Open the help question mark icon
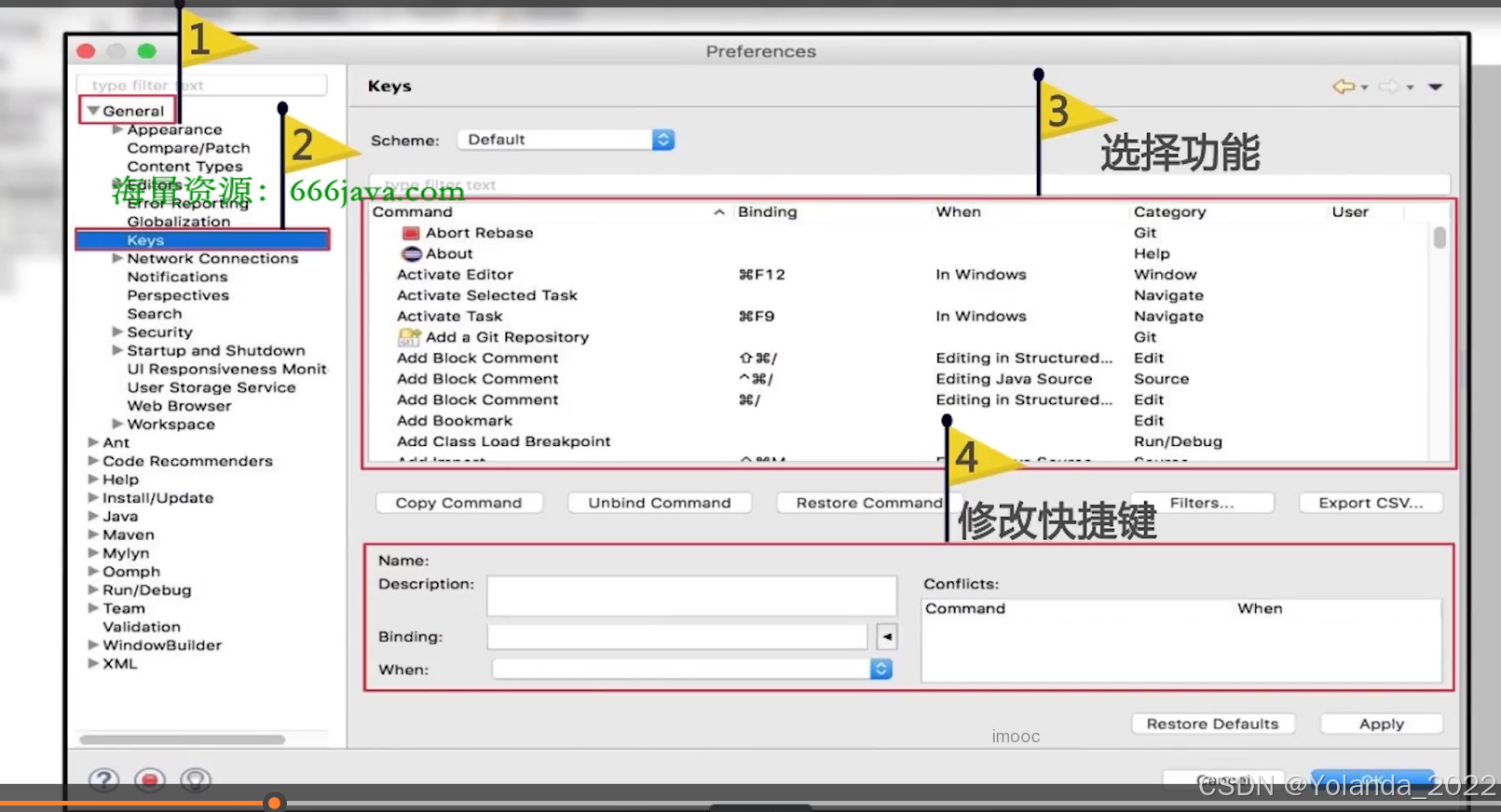Screen dimensions: 1501x812 (x=104, y=779)
